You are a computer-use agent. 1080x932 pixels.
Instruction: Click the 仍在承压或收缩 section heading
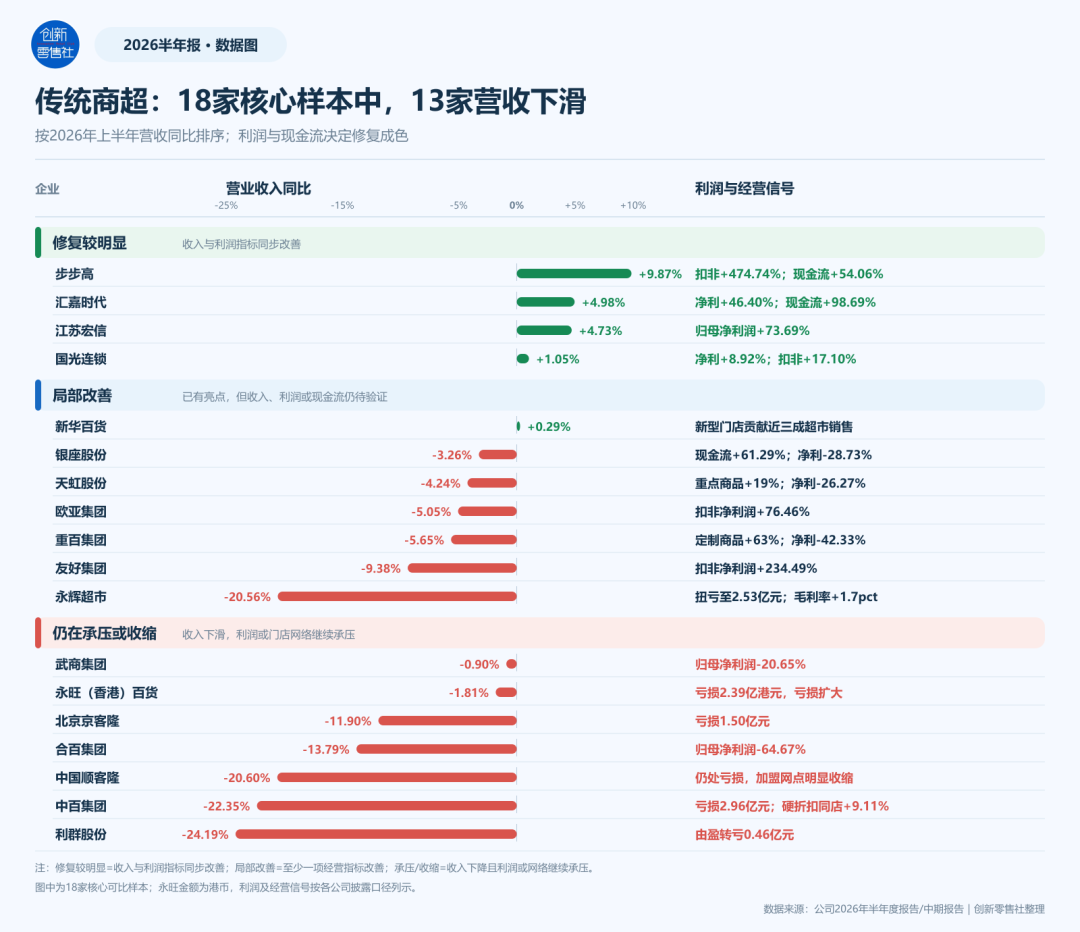(105, 633)
